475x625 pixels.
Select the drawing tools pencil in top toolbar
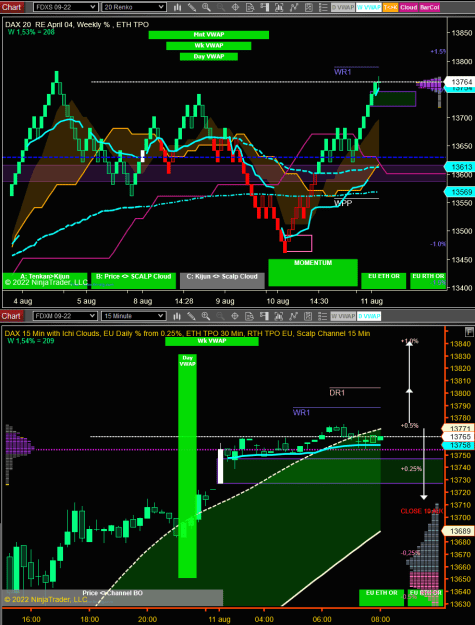192,7
